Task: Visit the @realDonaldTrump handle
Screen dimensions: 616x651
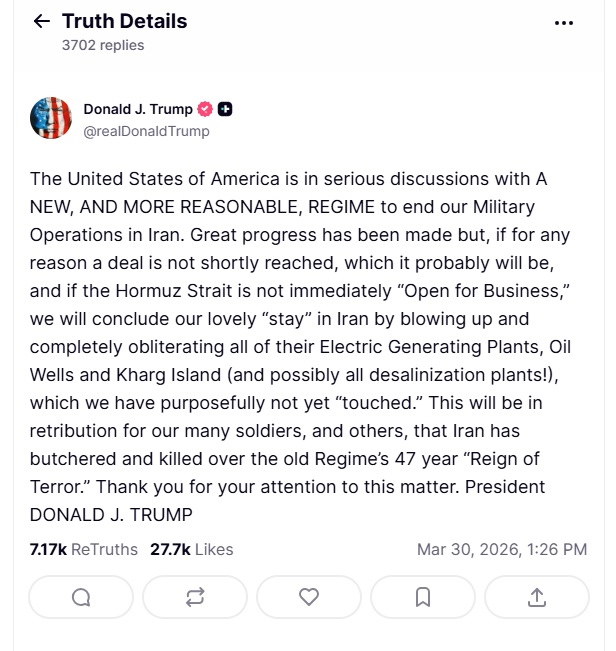Action: pyautogui.click(x=146, y=131)
